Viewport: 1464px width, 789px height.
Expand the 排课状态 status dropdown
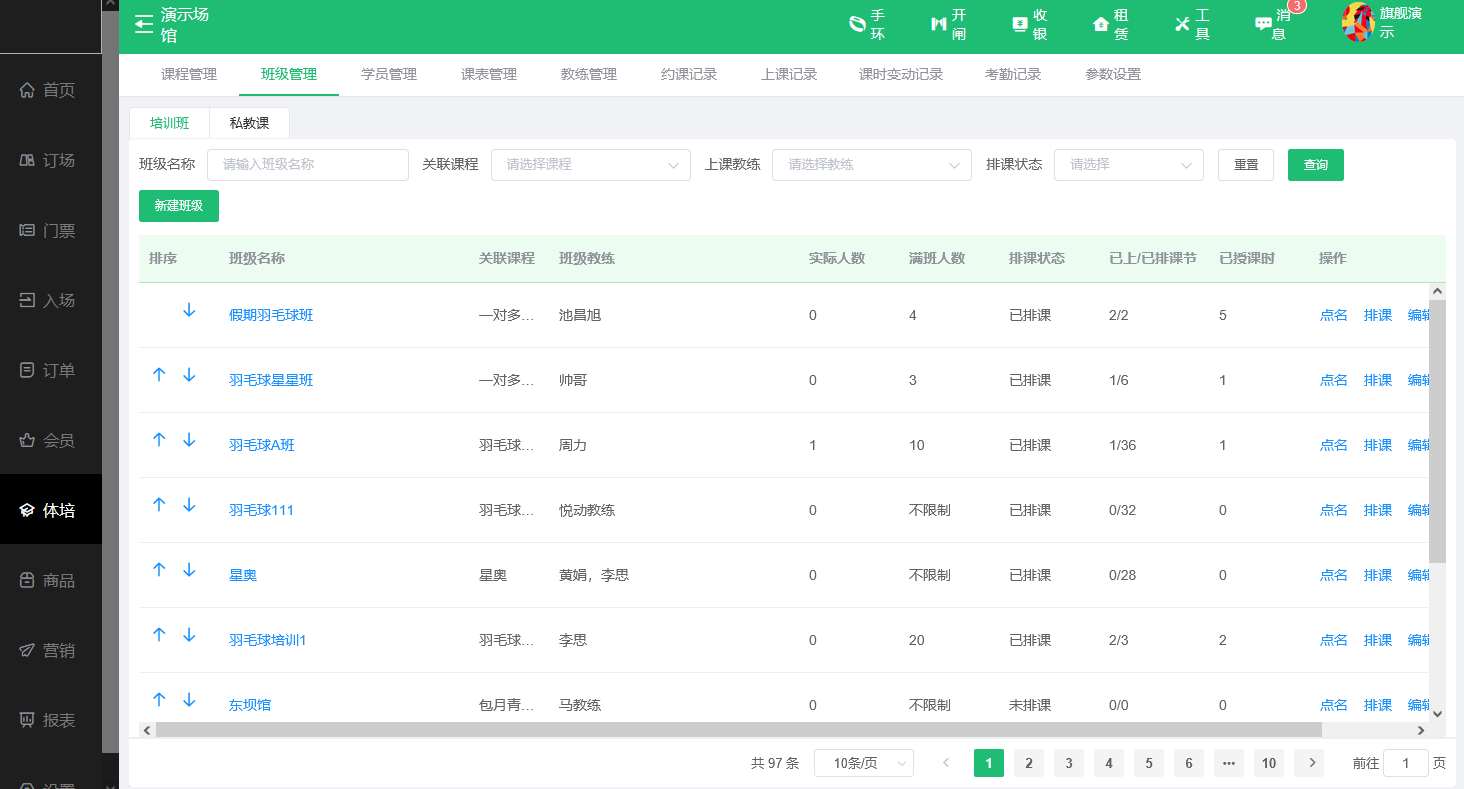(x=1128, y=165)
